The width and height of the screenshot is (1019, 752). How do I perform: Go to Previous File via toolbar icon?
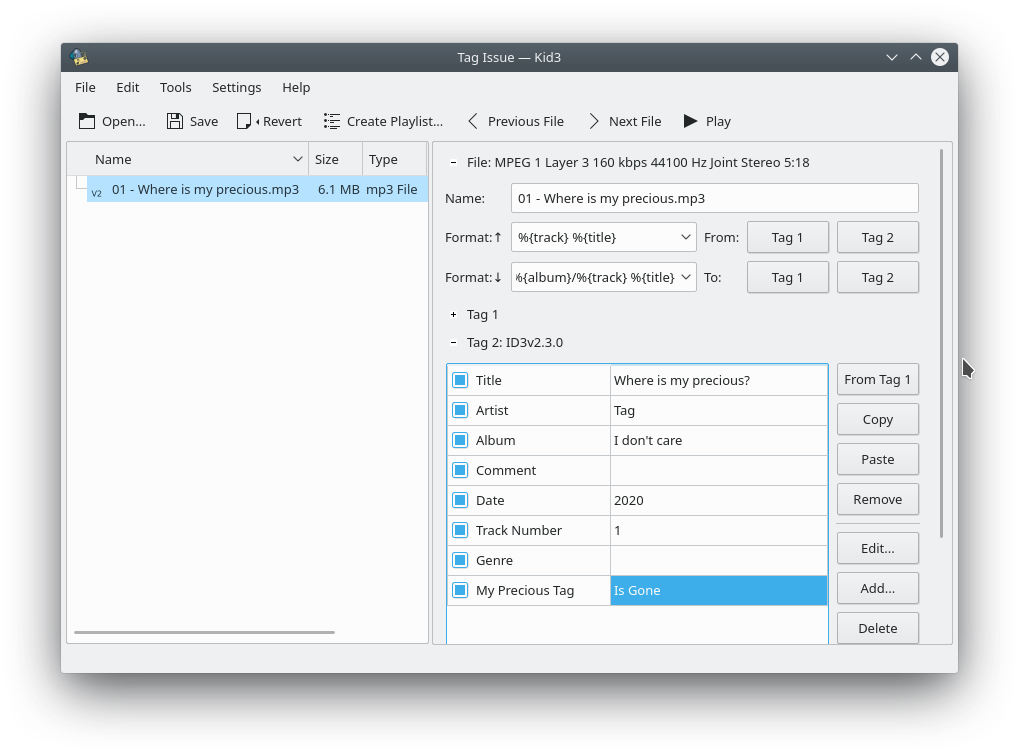click(x=472, y=120)
